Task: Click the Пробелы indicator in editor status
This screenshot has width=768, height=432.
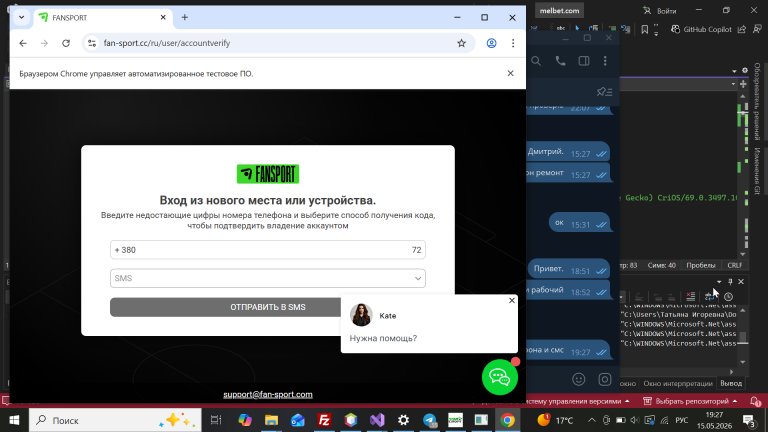Action: click(701, 265)
